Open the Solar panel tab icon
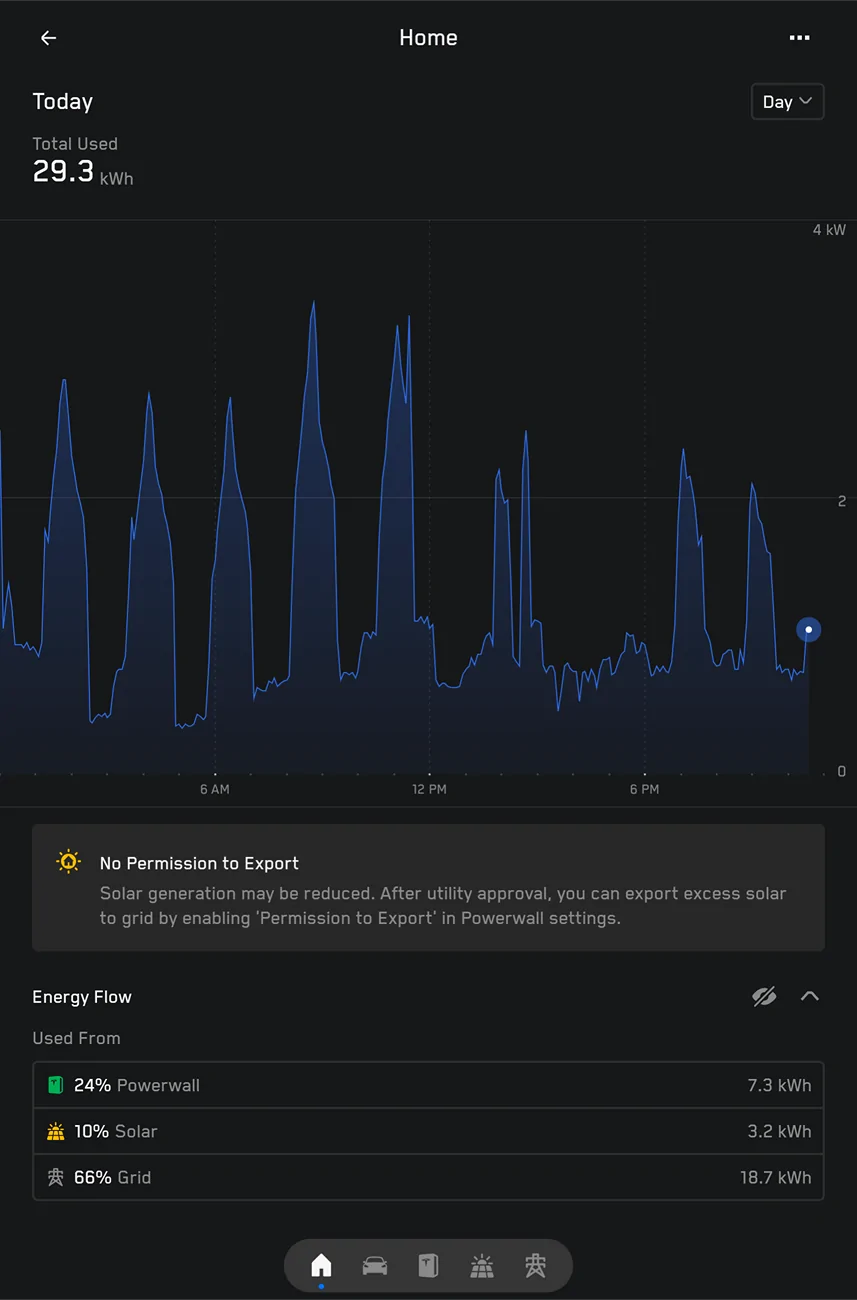857x1300 pixels. coord(482,1266)
